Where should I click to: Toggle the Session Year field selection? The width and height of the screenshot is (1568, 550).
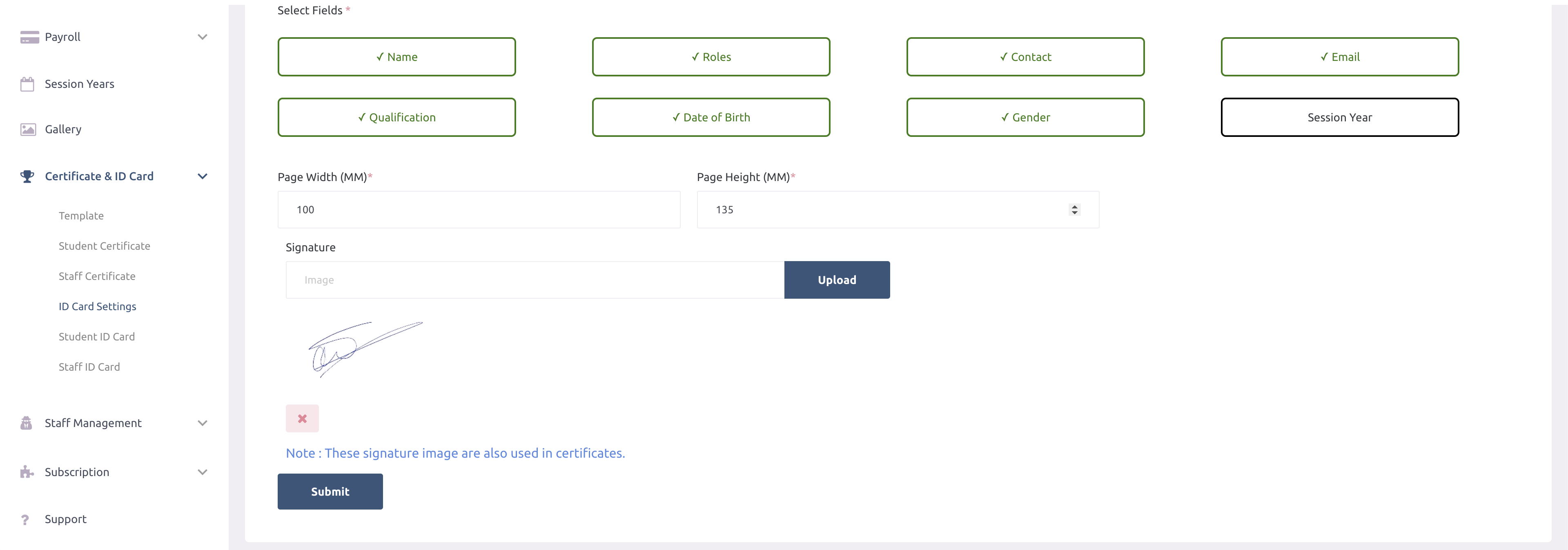pyautogui.click(x=1339, y=117)
